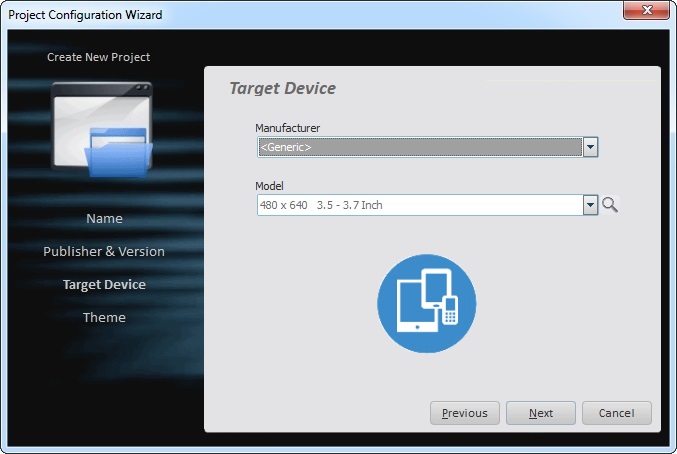Open the Model dropdown arrow
The image size is (677, 454).
tap(590, 205)
